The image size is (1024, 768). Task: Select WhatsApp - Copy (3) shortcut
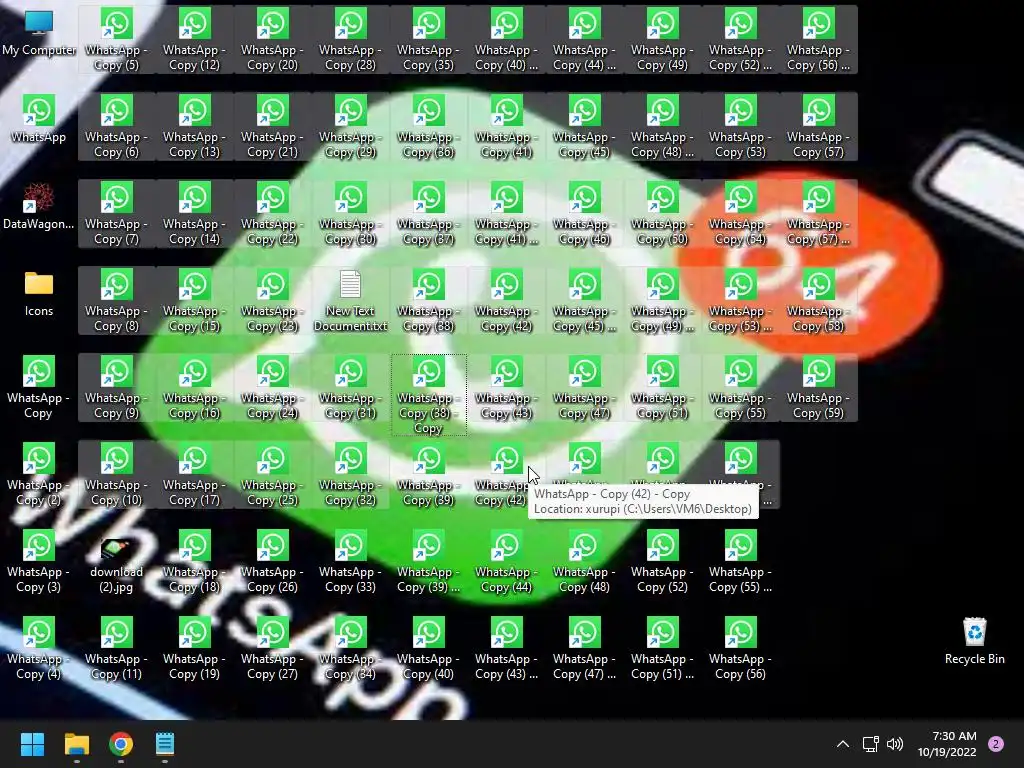pos(39,562)
